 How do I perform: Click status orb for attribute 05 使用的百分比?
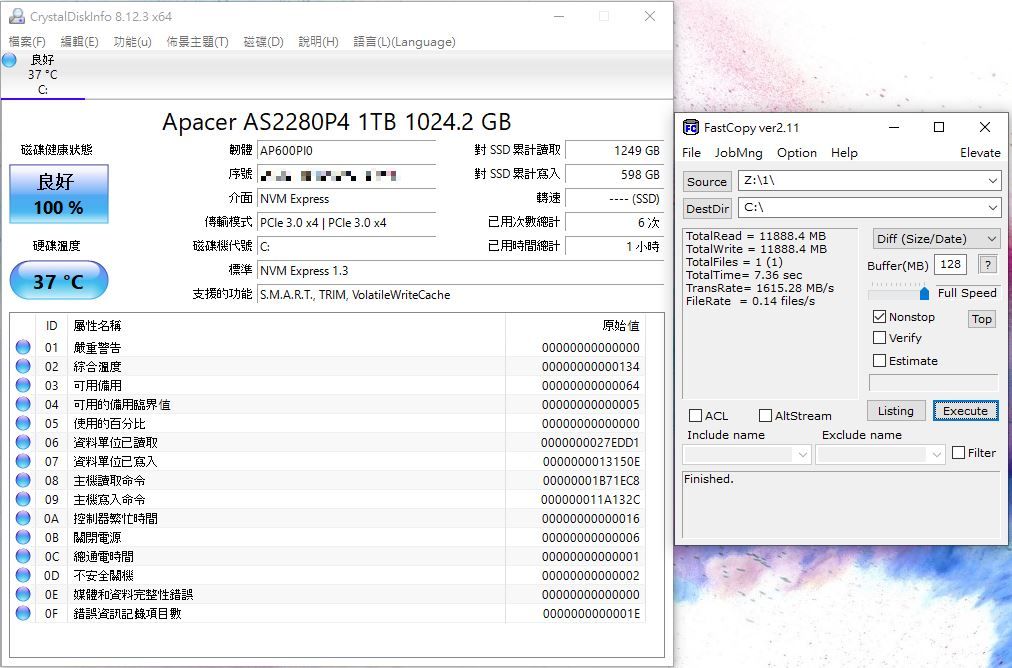pos(23,423)
